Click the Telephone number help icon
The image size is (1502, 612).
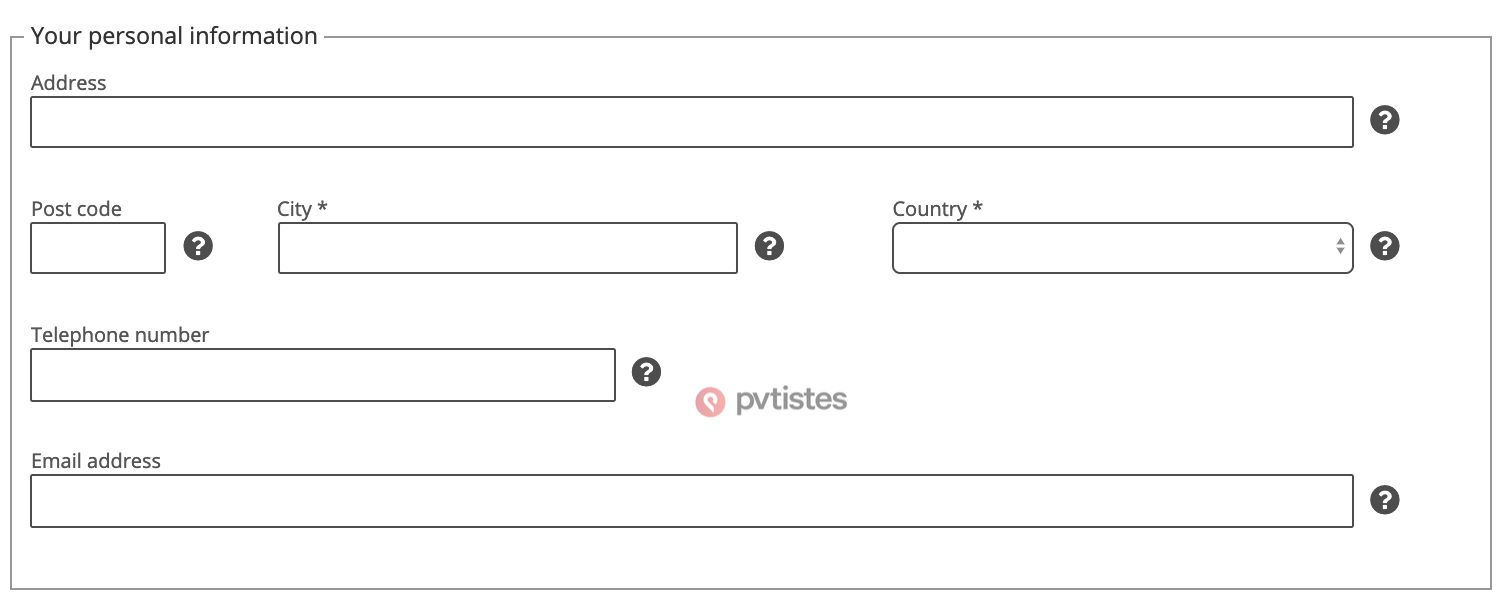pos(647,372)
